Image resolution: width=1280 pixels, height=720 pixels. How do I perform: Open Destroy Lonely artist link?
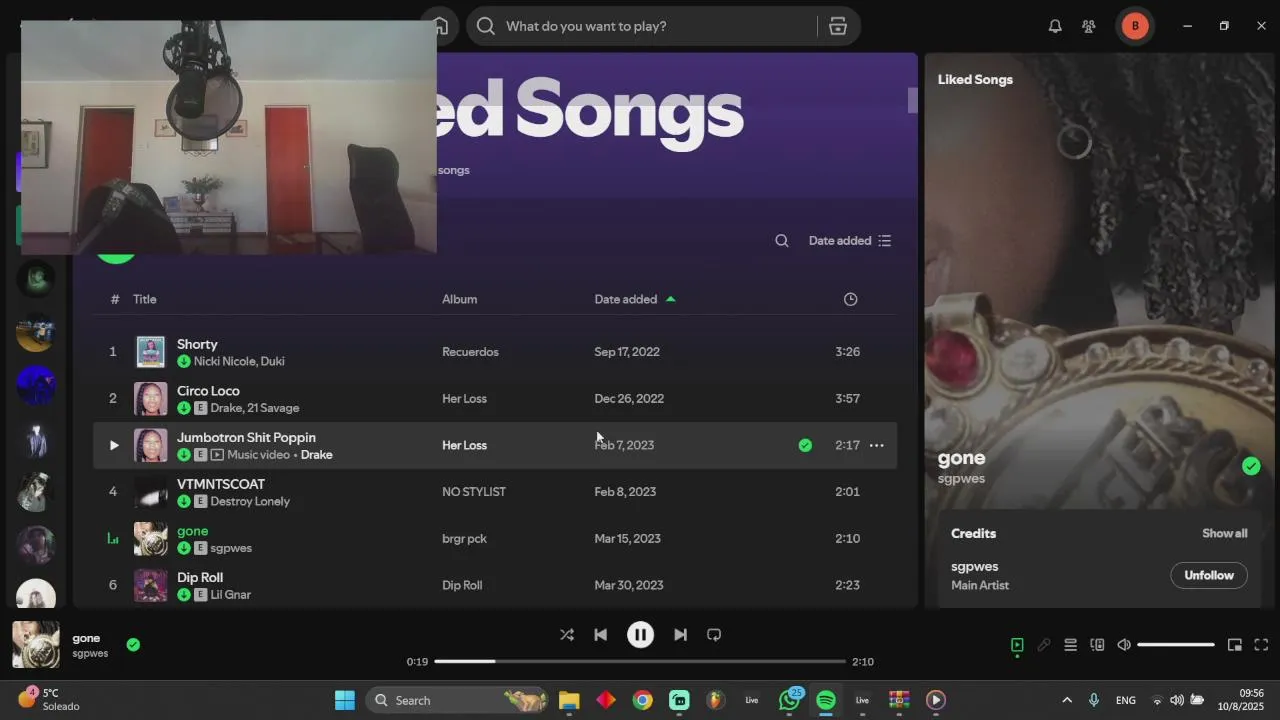point(250,501)
